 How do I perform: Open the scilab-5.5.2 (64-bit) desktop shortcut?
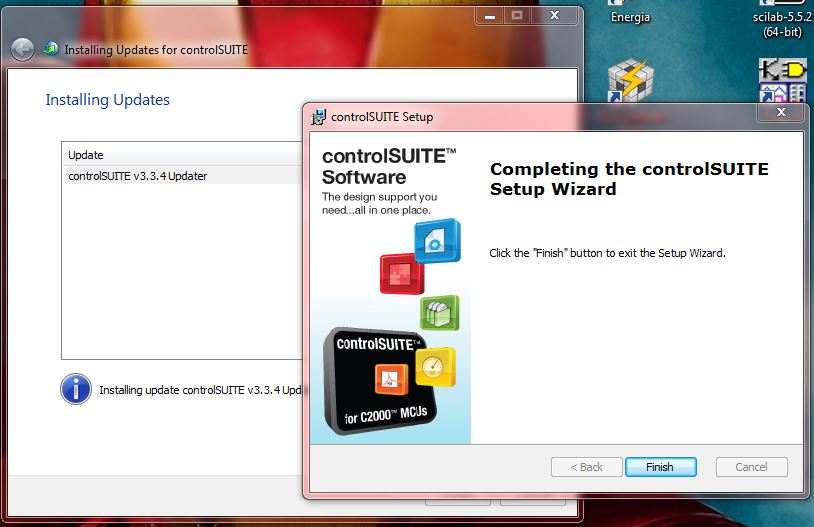tap(782, 24)
